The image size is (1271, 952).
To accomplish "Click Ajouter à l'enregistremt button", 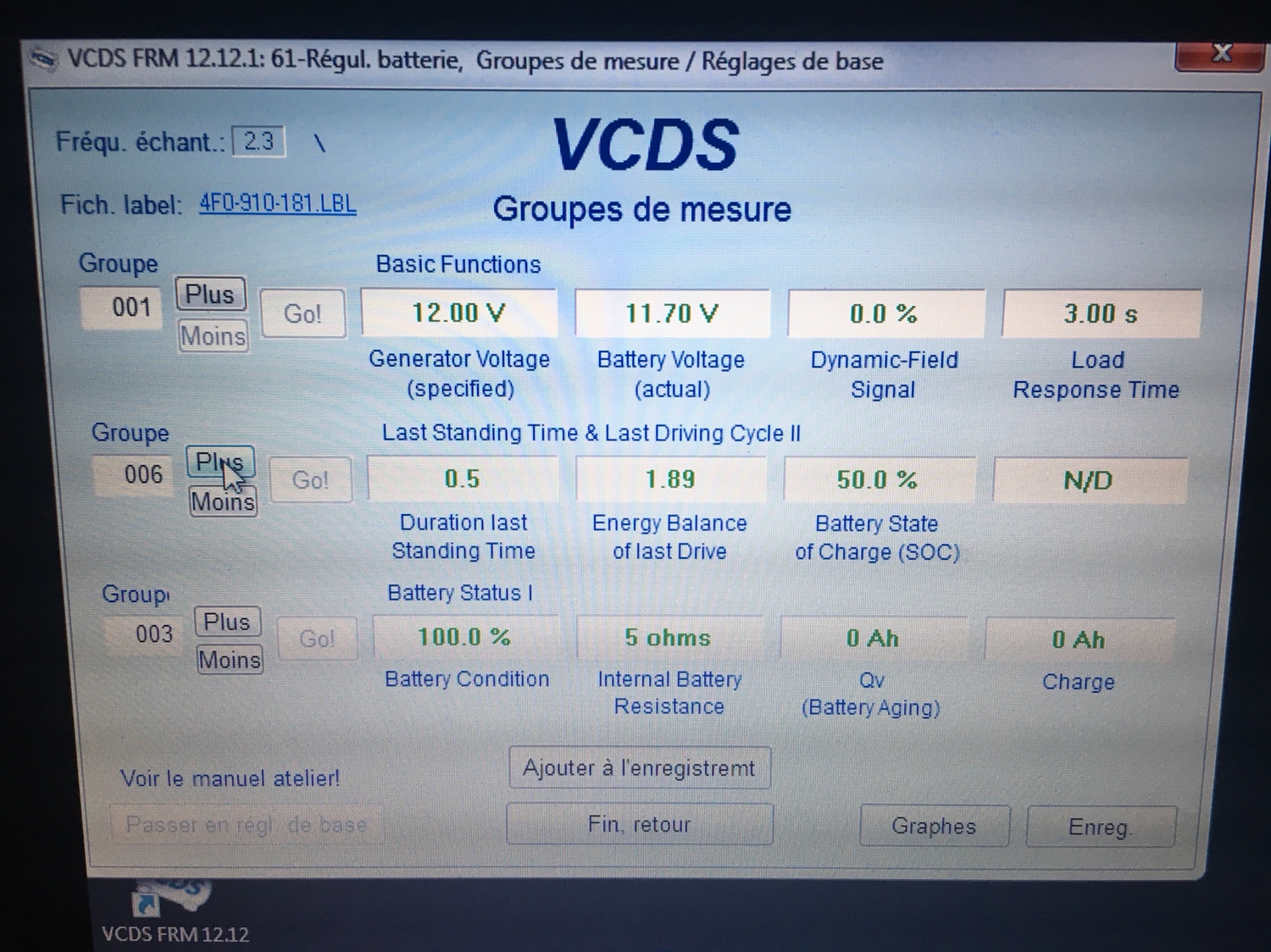I will [x=639, y=768].
